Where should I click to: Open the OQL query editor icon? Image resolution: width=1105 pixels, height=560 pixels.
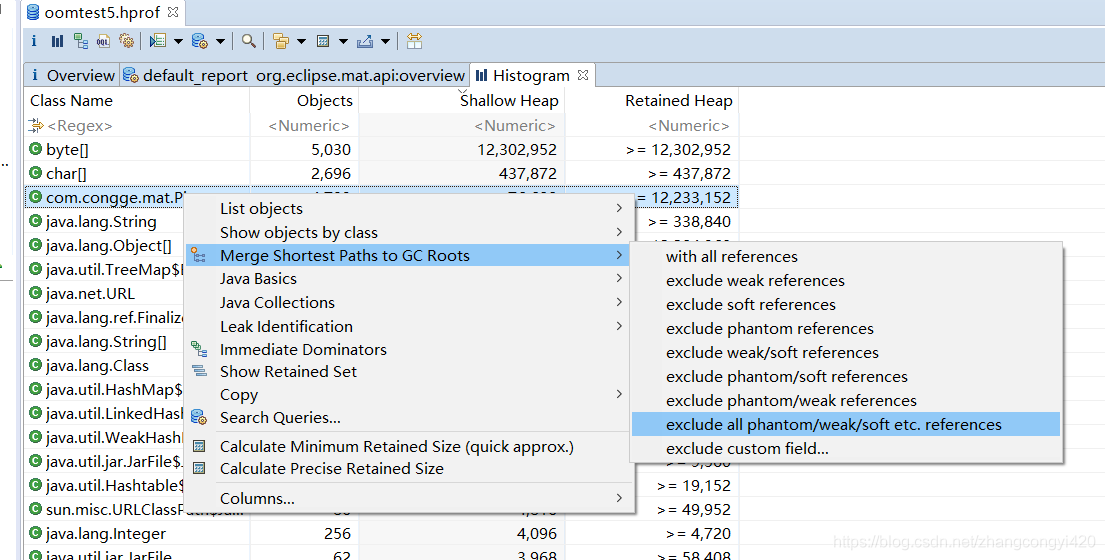pos(104,41)
